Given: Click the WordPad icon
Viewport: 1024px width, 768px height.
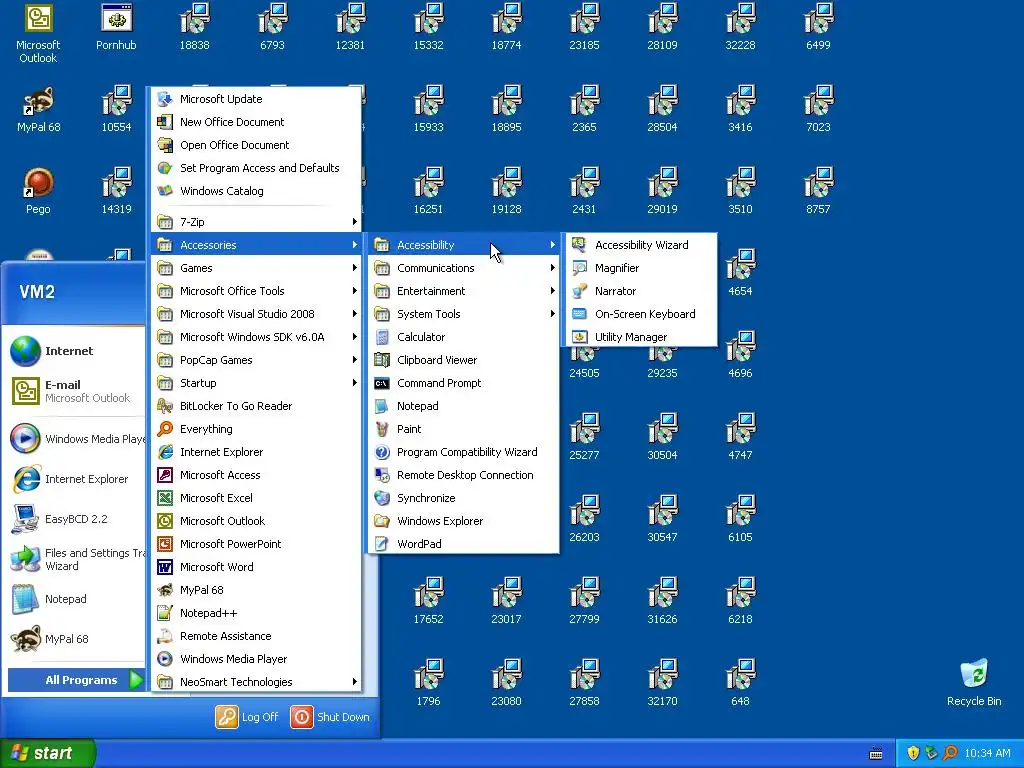Looking at the screenshot, I should pyautogui.click(x=382, y=544).
